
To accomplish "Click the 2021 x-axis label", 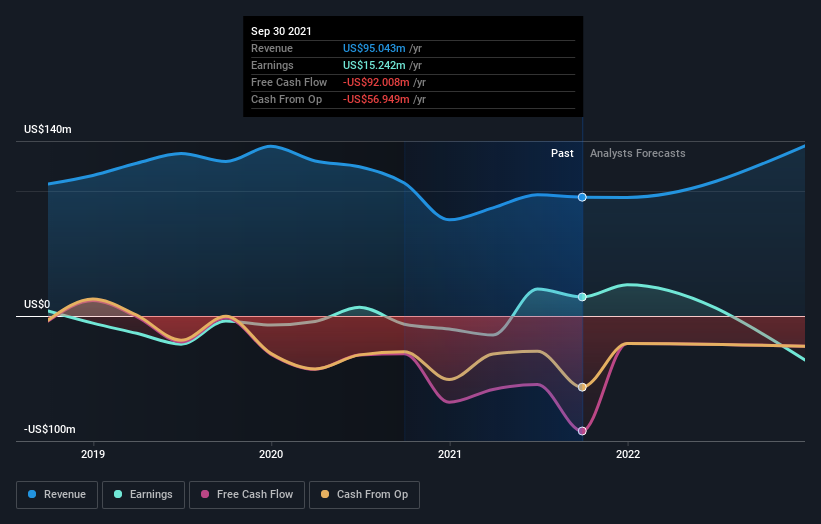I will (x=450, y=454).
